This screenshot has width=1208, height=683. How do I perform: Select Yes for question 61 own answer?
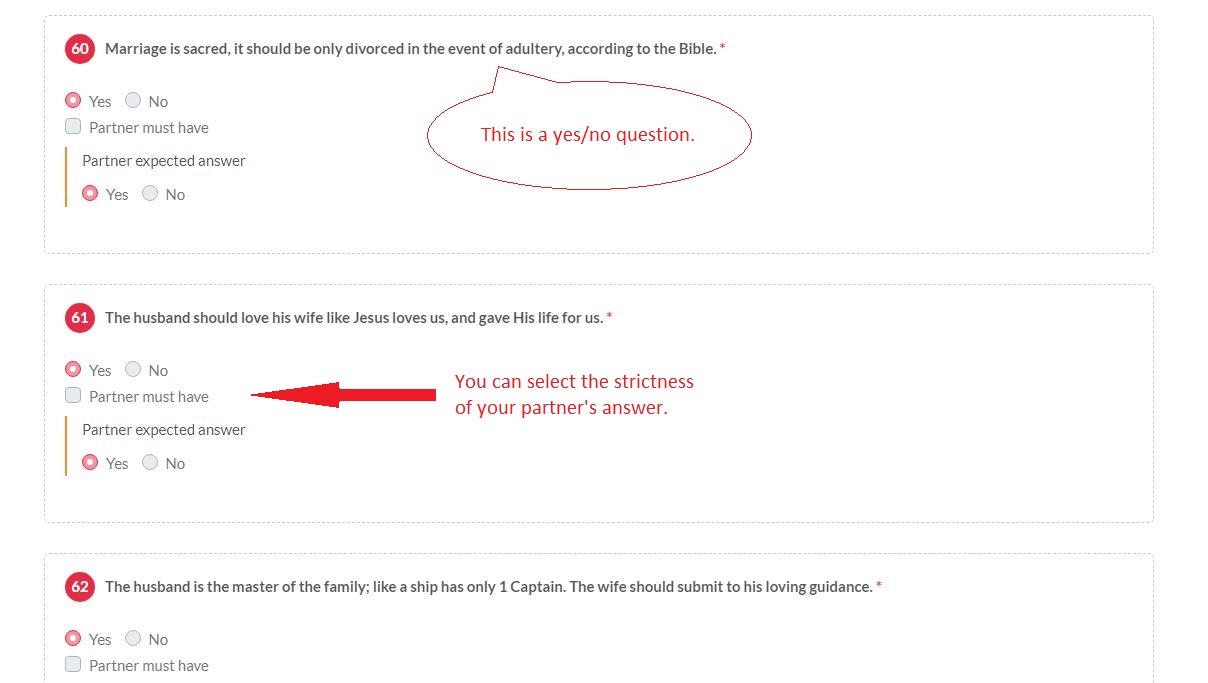pos(73,370)
